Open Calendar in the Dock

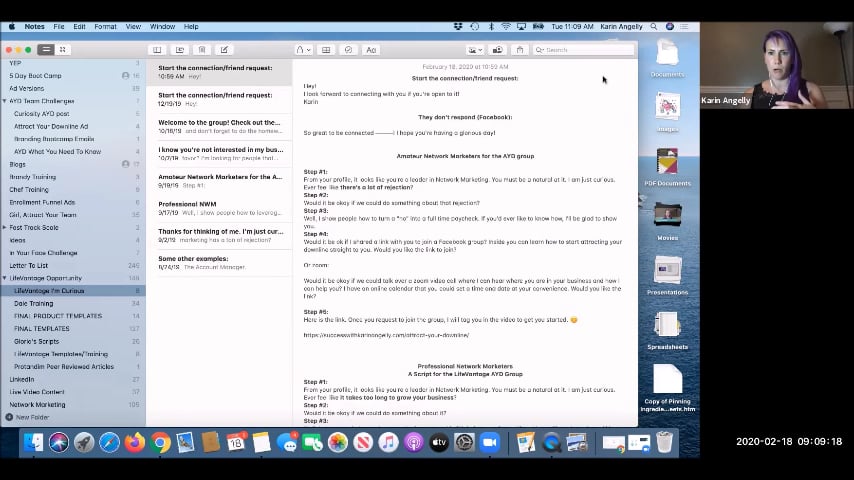236,442
